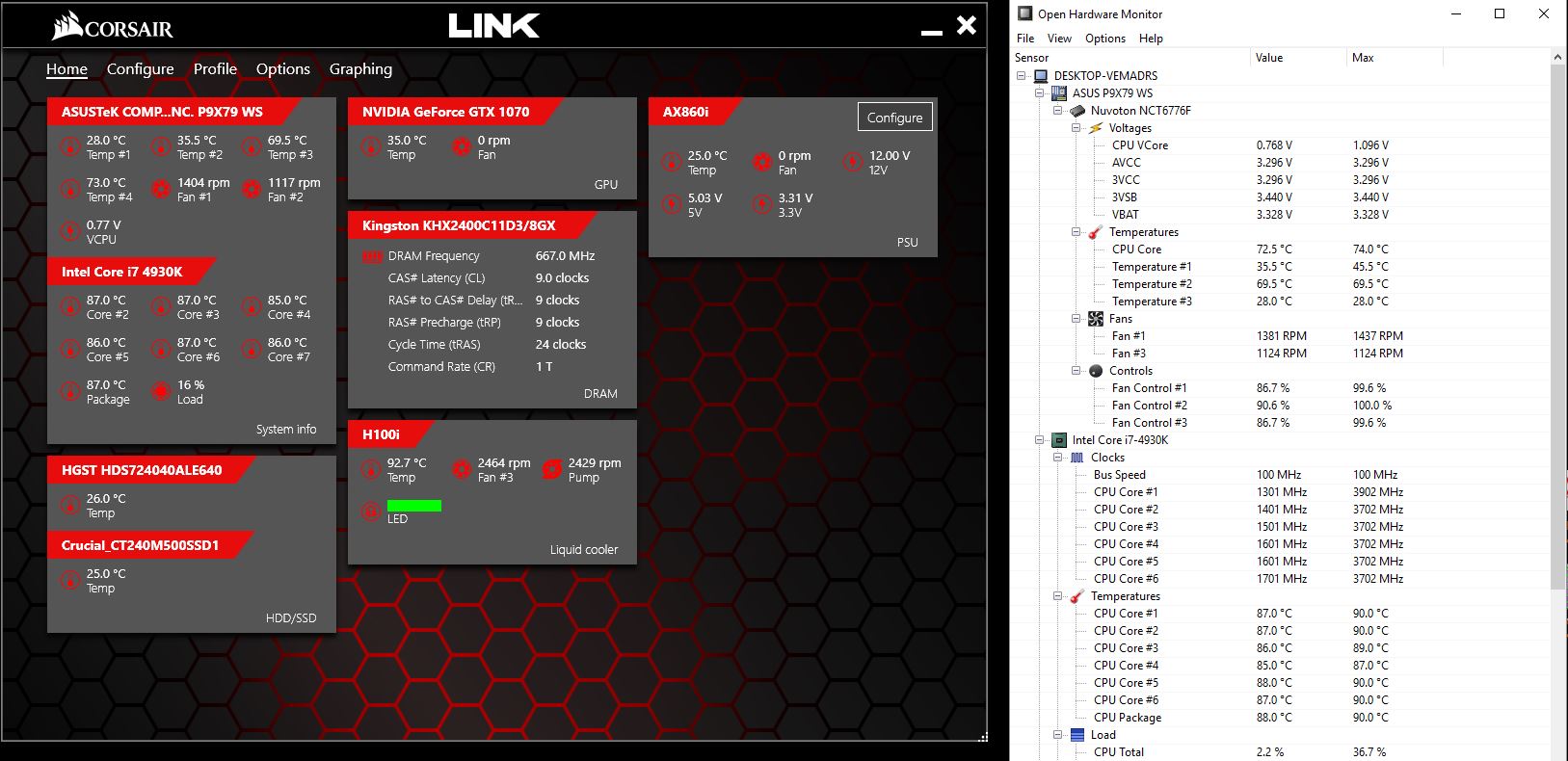Select the Fan Control #2 row
This screenshot has width=1568, height=761.
point(1280,405)
